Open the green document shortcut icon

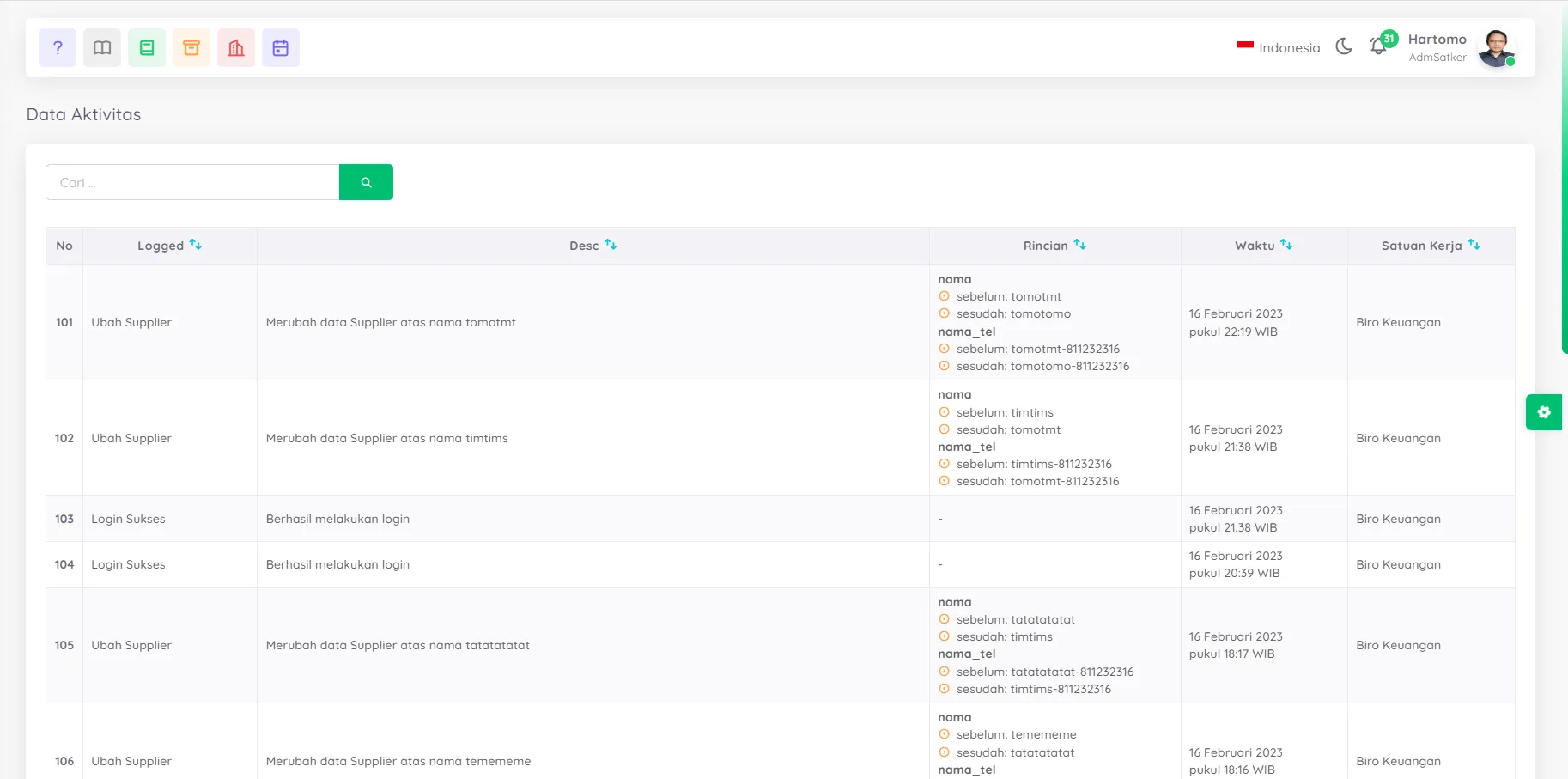coord(147,48)
